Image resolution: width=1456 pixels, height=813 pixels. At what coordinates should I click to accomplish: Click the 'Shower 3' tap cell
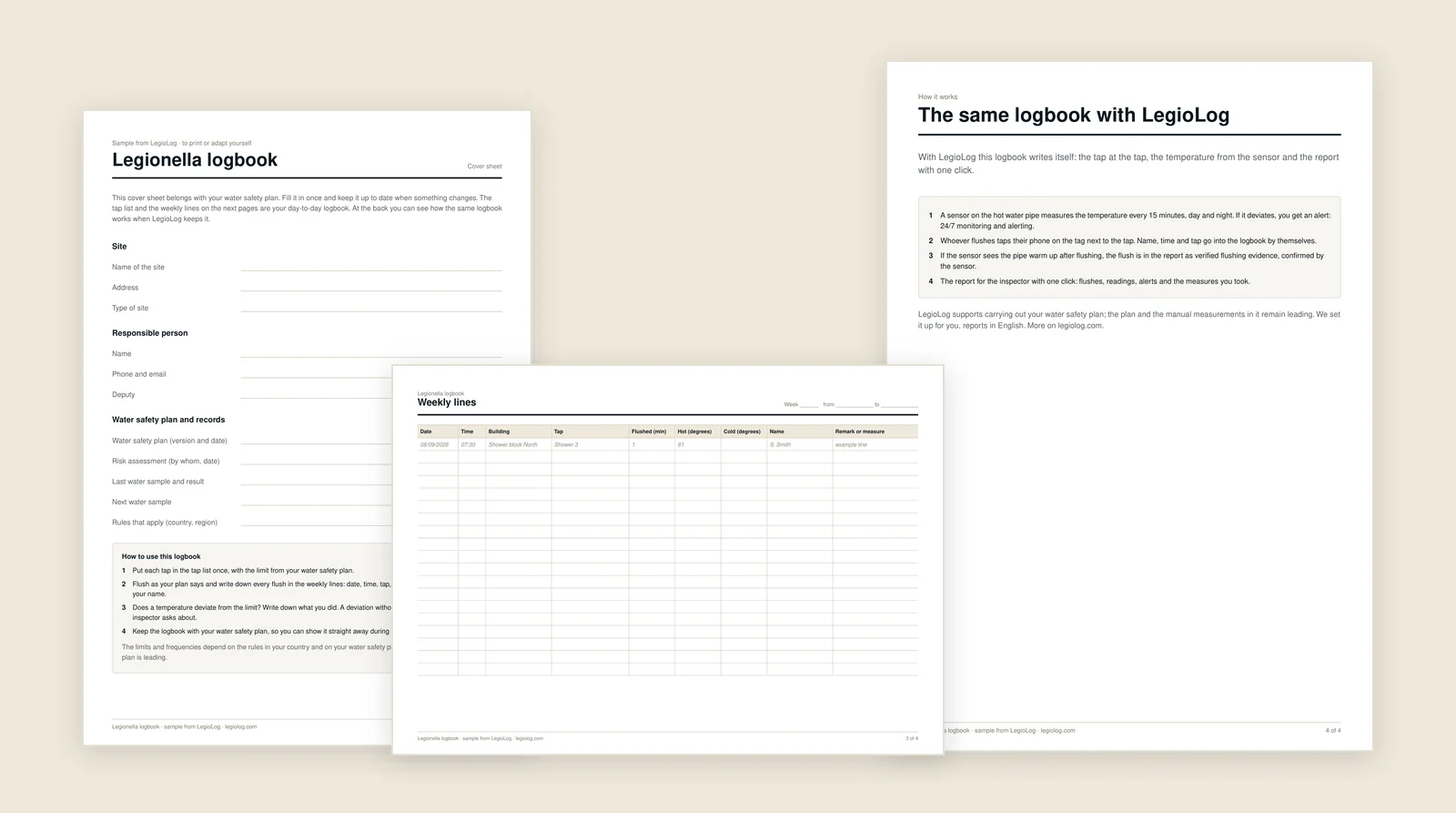click(x=566, y=445)
